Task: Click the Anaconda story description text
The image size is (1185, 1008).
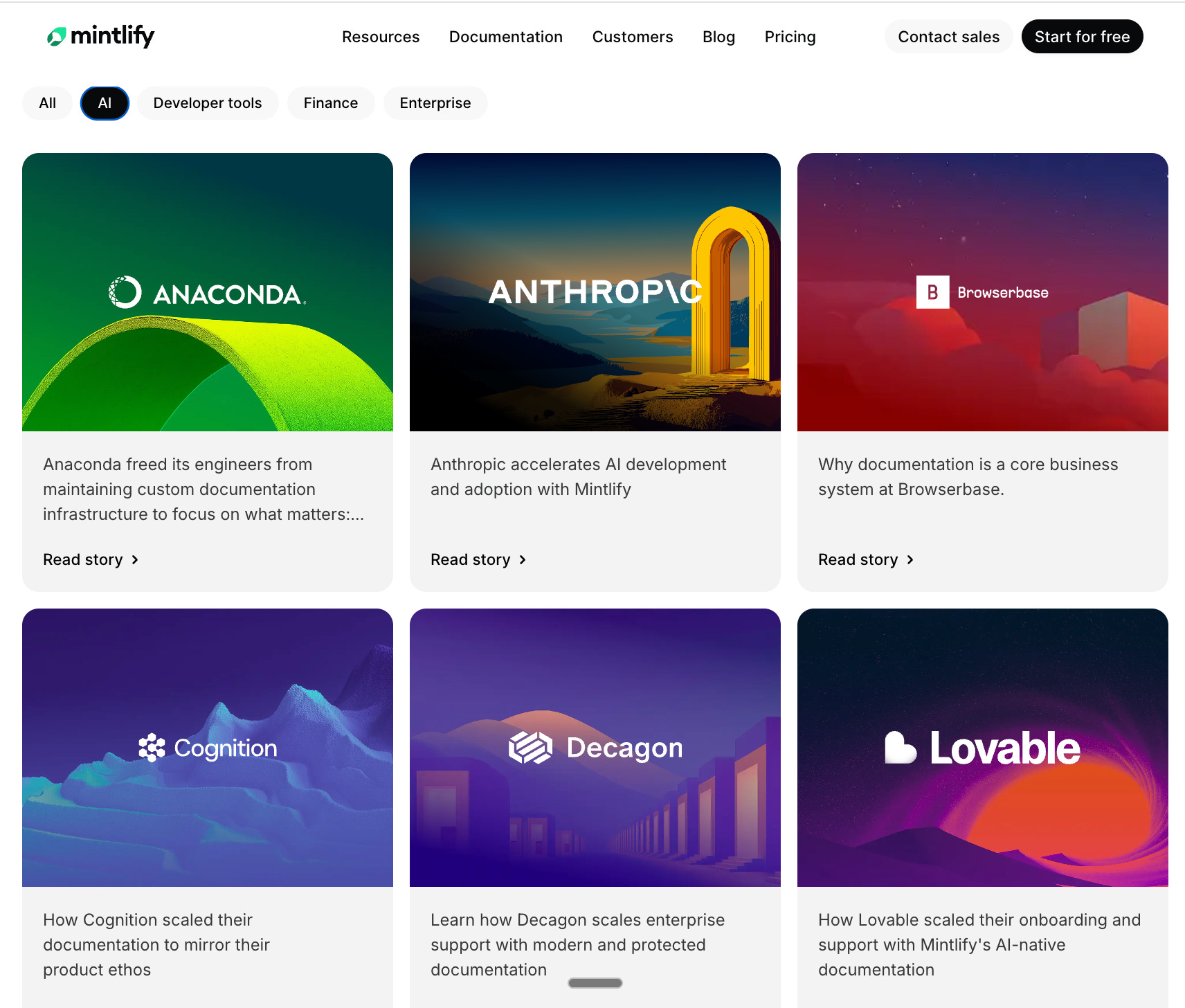Action: click(203, 489)
